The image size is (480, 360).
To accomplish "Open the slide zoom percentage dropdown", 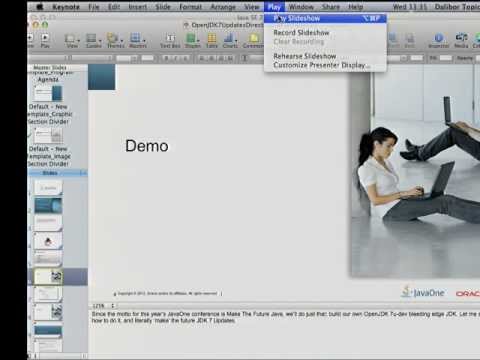I will [x=104, y=306].
